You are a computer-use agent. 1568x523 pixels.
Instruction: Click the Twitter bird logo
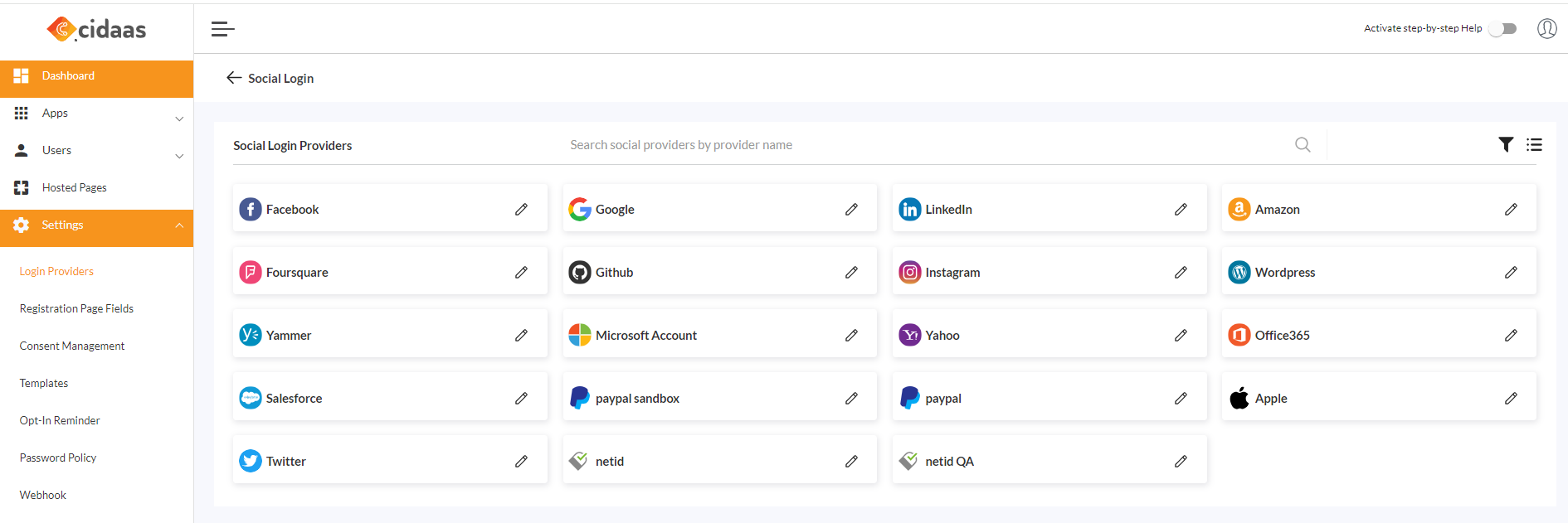pyautogui.click(x=251, y=461)
